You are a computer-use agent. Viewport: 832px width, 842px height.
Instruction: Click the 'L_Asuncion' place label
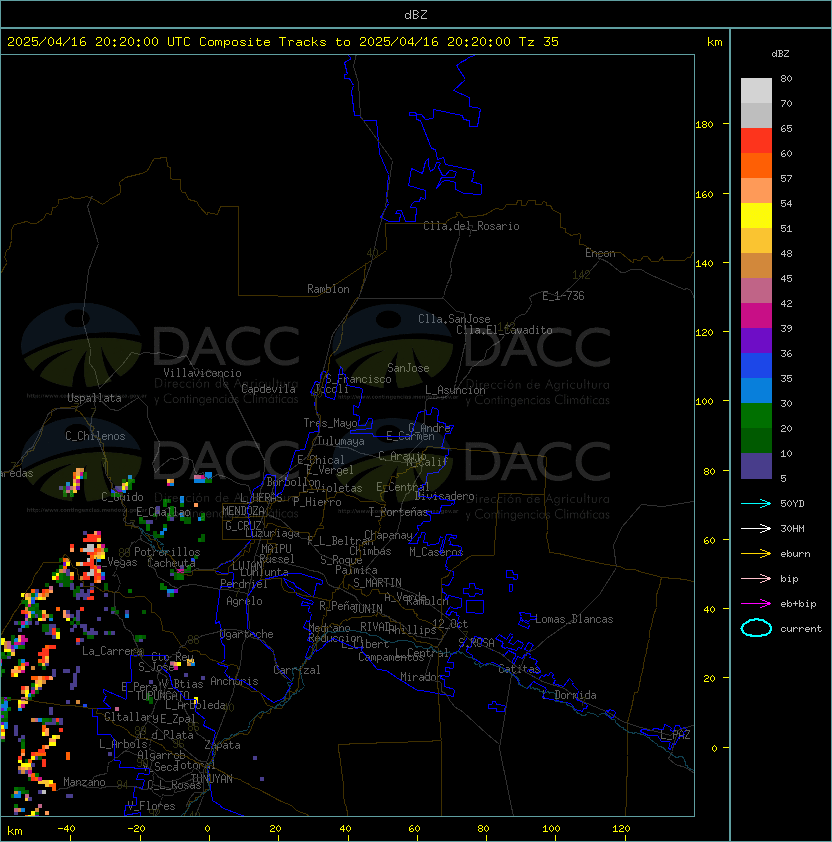tap(455, 390)
